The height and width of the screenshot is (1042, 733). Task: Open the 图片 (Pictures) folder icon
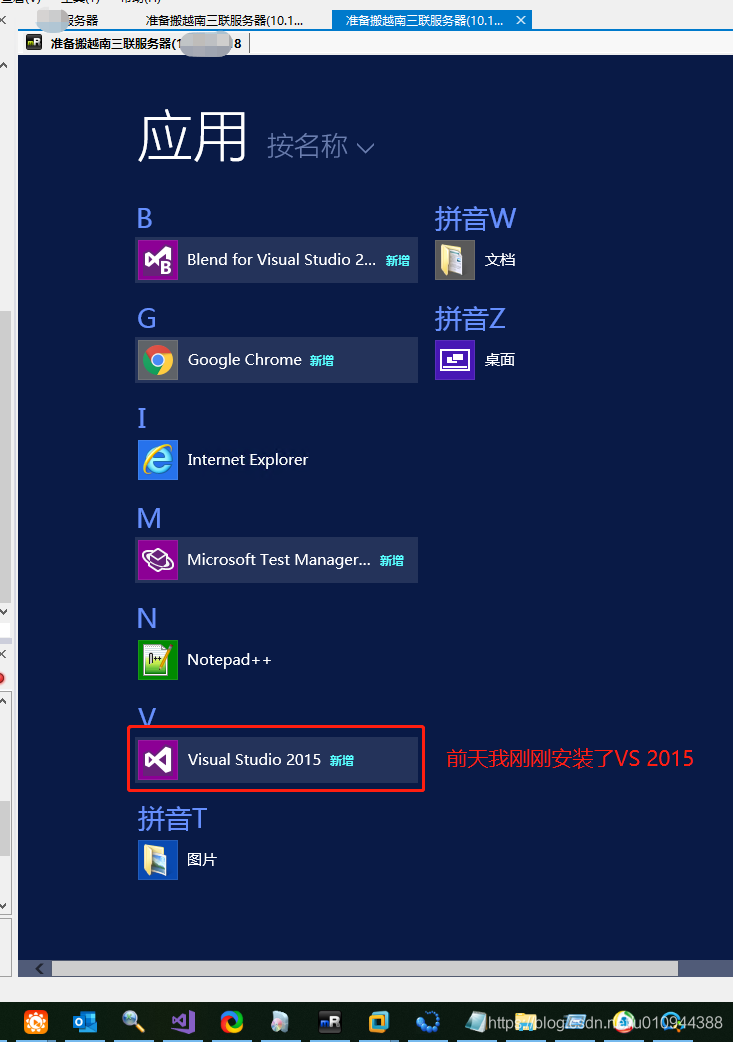157,860
